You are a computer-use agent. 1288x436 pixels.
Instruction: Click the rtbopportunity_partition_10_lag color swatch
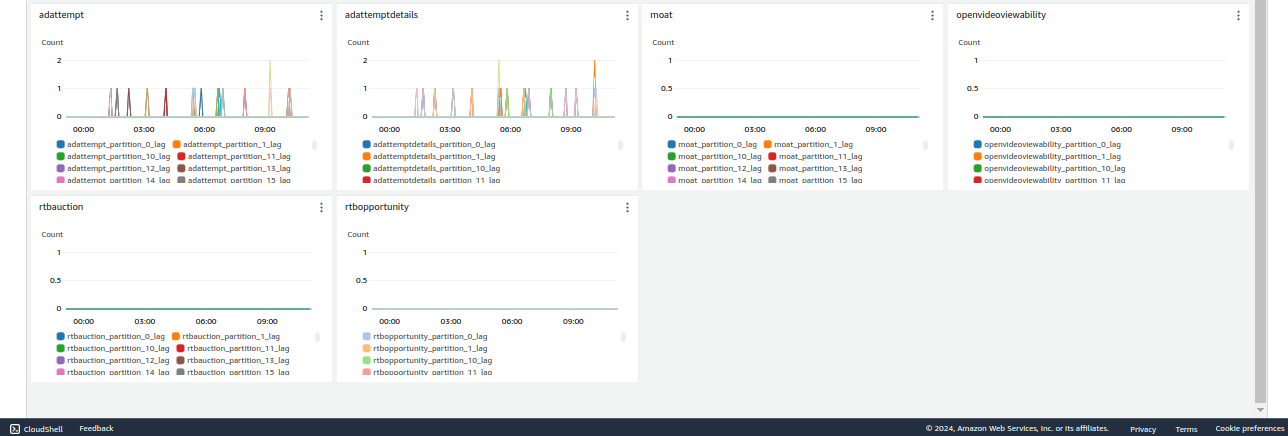(x=367, y=360)
